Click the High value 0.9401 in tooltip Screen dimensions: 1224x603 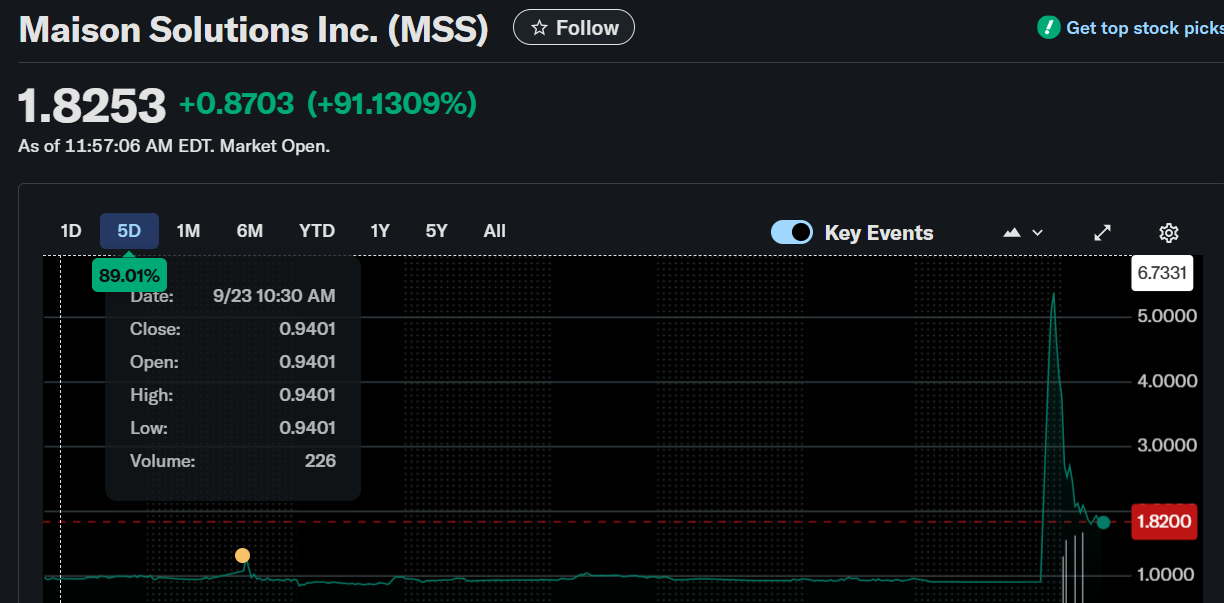[307, 395]
